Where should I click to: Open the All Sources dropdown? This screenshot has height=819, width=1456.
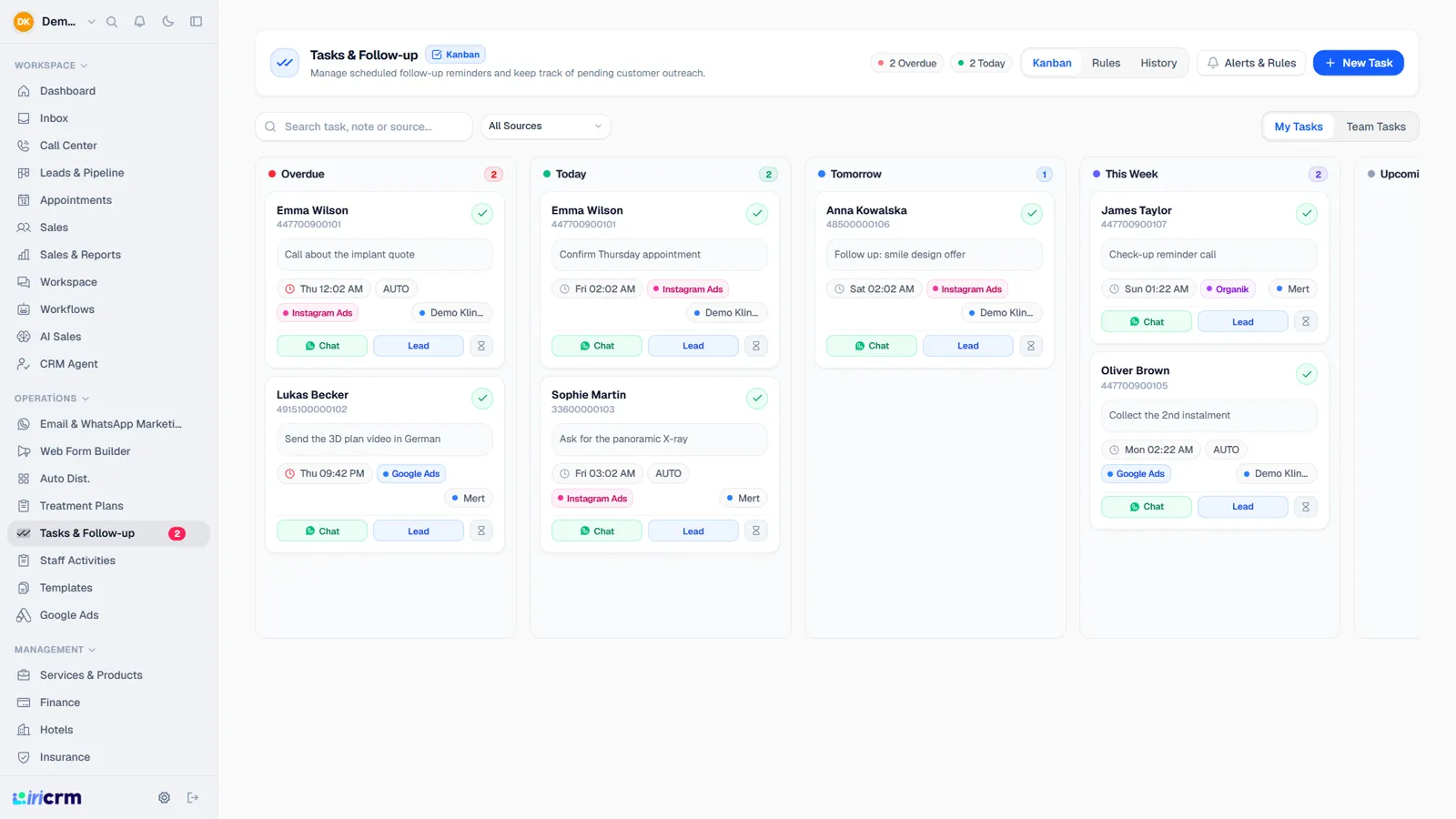(545, 126)
